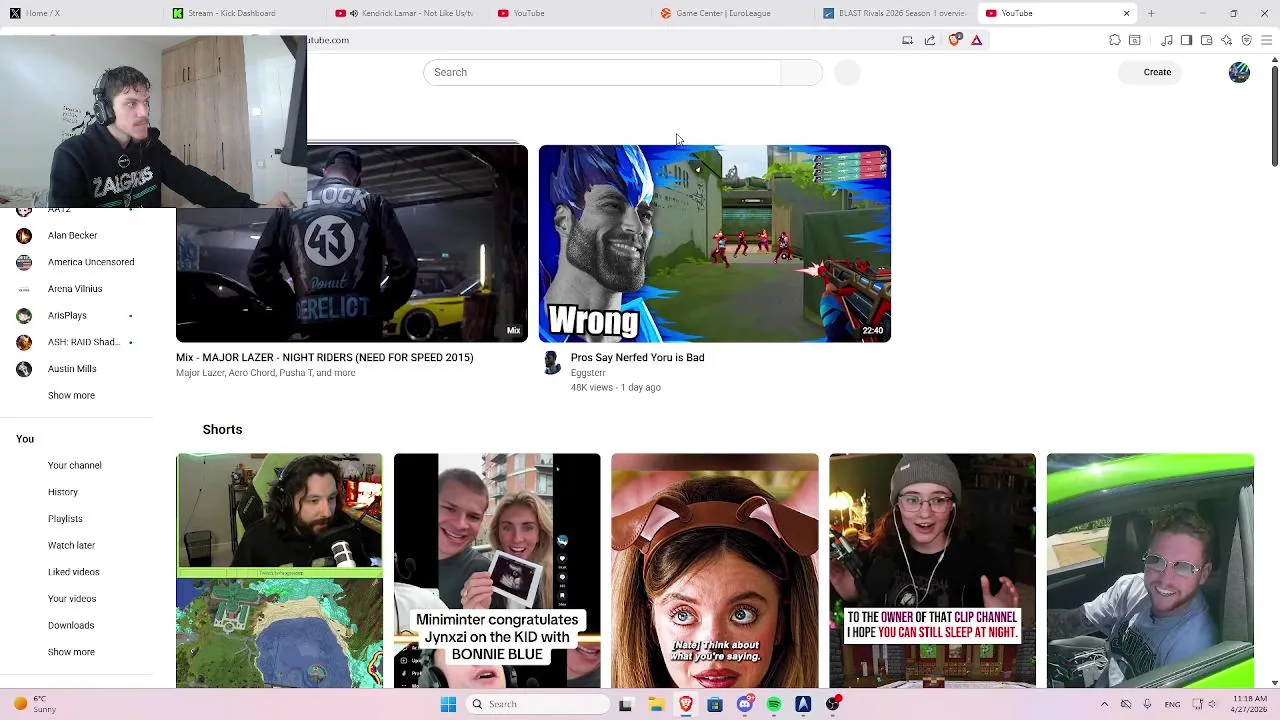Open the Leo AI sparkle icon
Viewport: 1280px width, 720px height.
[x=1226, y=40]
